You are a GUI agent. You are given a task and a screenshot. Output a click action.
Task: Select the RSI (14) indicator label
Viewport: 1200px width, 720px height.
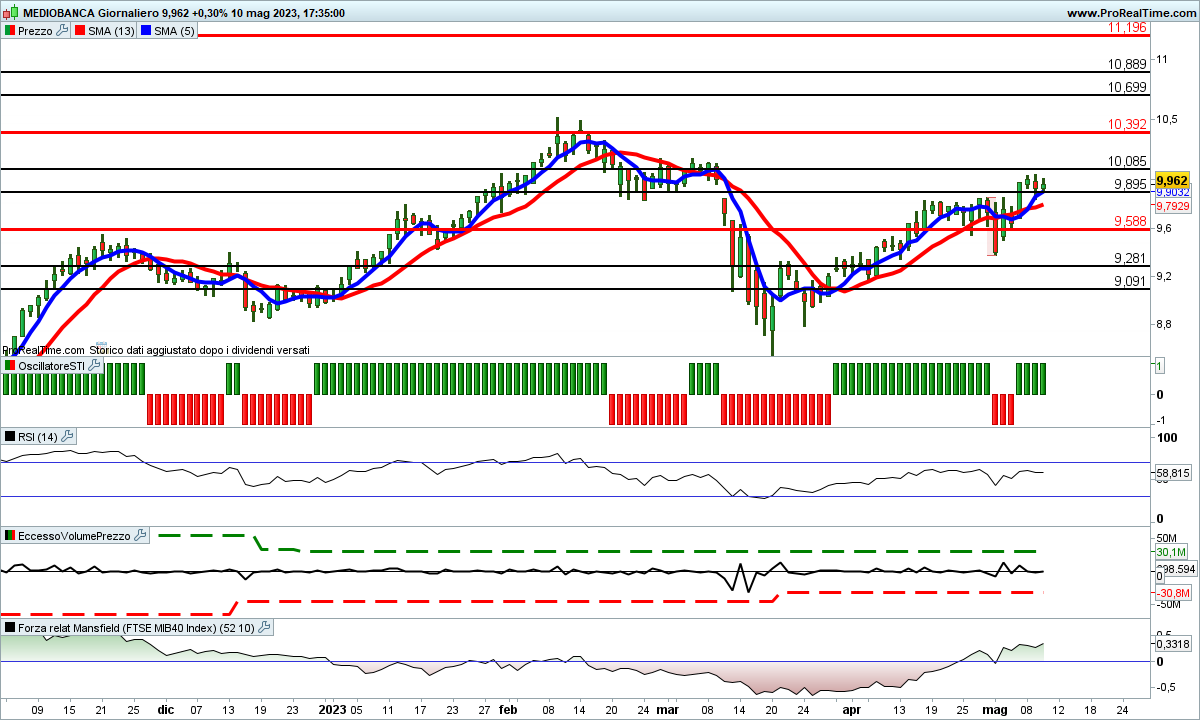(38, 436)
